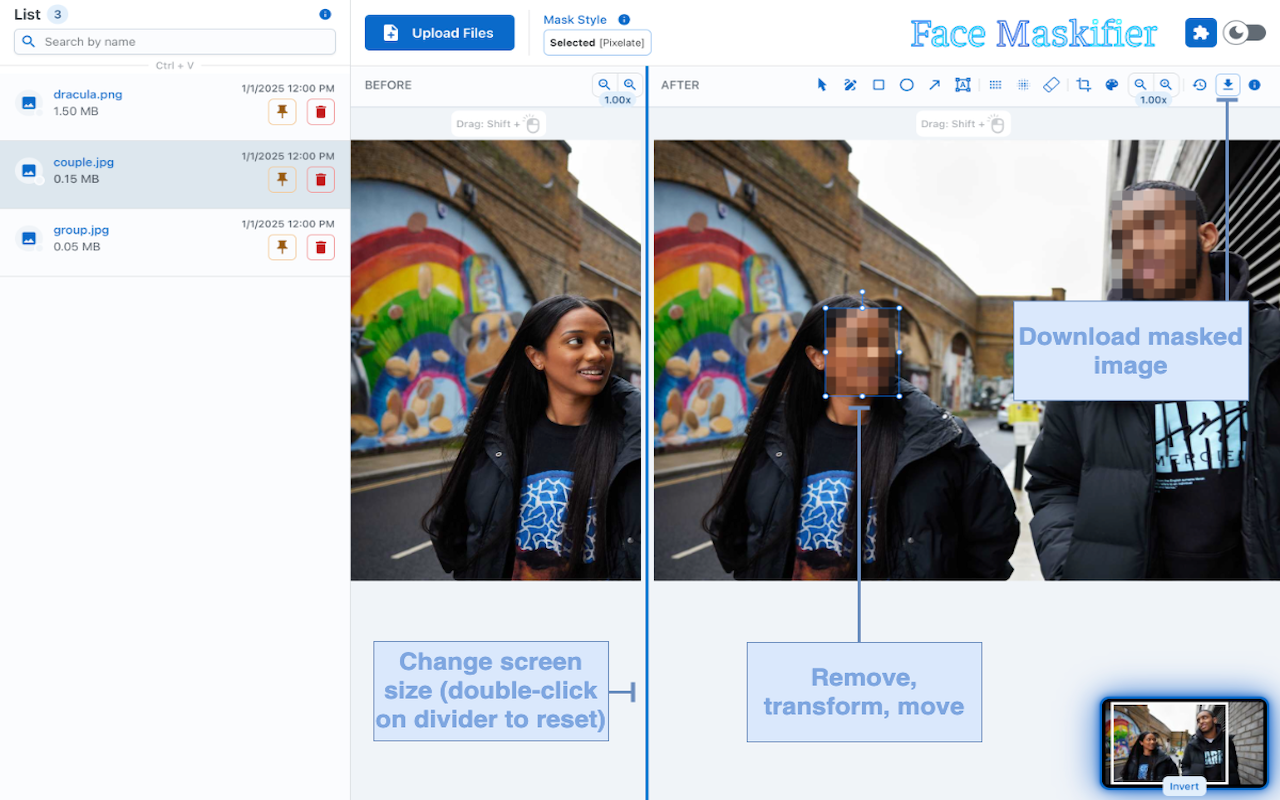Click the Upload Files button
1280x800 pixels.
point(439,32)
